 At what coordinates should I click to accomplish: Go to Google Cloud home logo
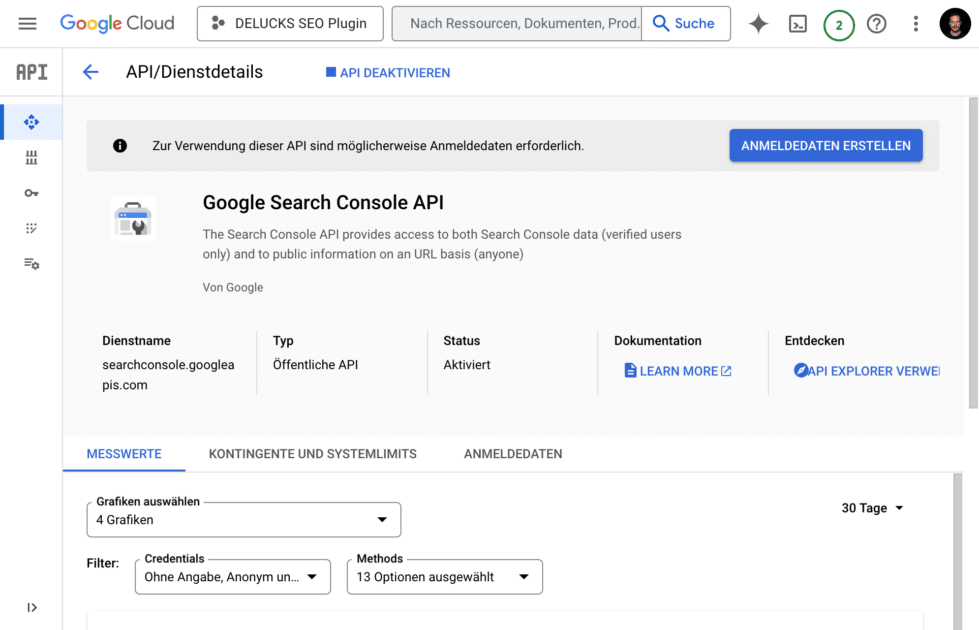(117, 23)
